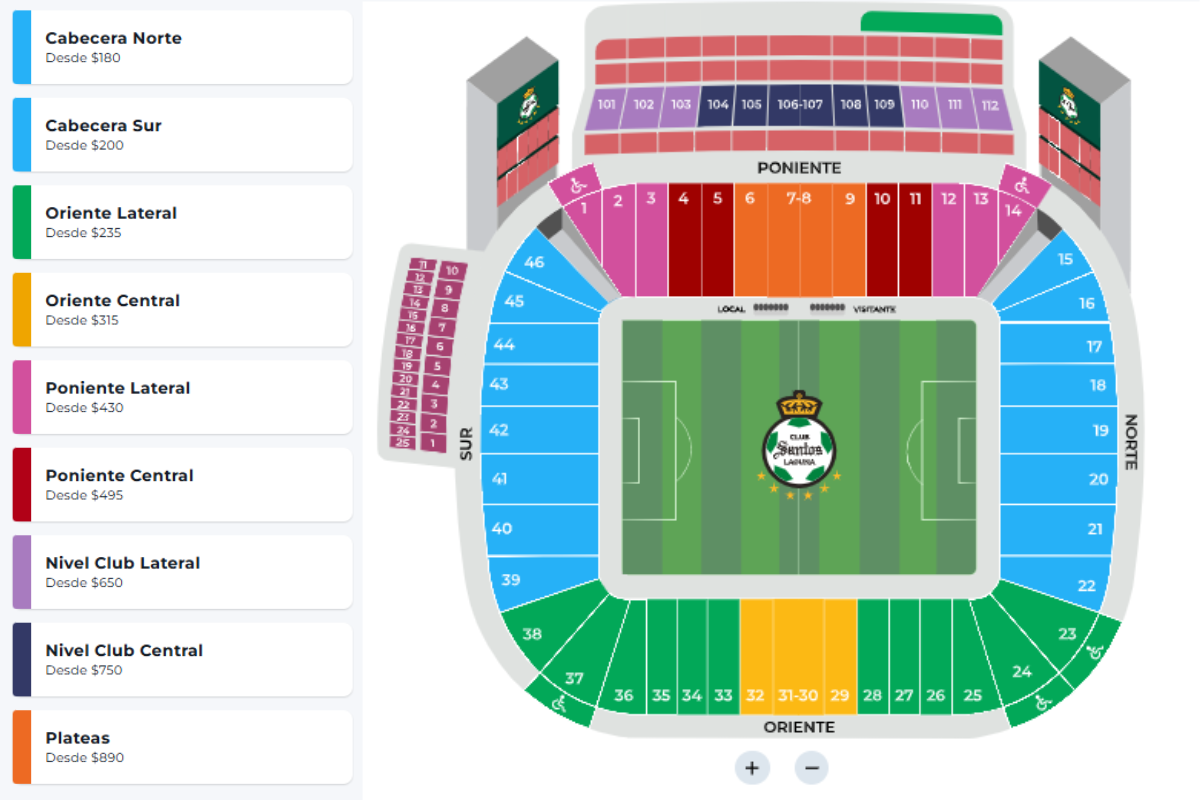Select section 7-8 in Plateas
1200x800 pixels.
point(798,240)
